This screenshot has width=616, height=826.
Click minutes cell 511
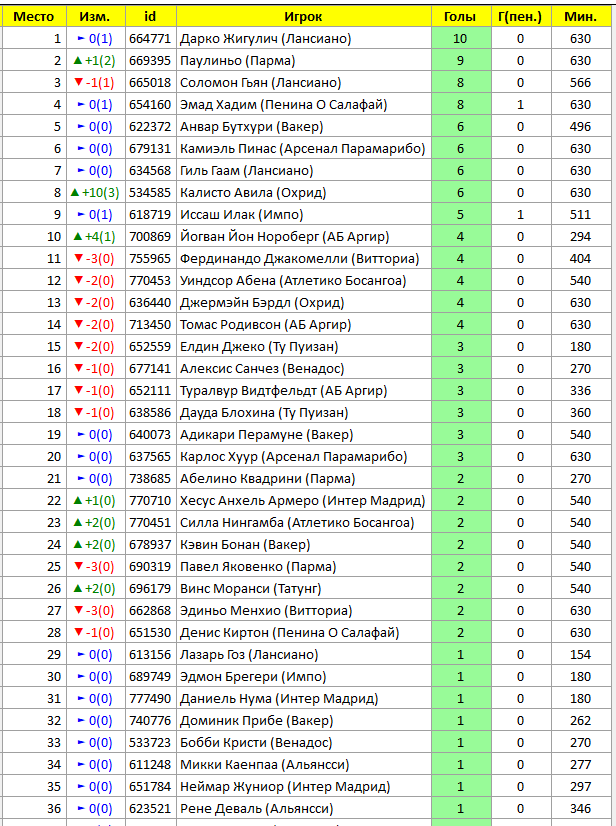point(581,214)
